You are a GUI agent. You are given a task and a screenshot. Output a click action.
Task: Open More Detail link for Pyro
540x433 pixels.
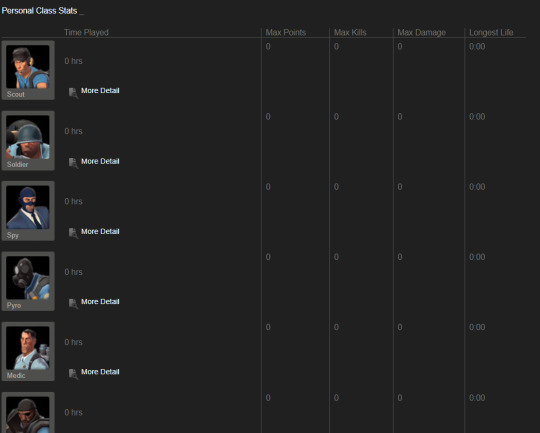pos(100,302)
